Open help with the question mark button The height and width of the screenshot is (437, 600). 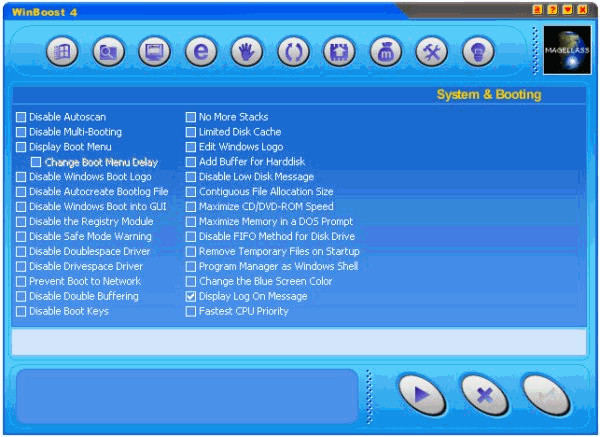[553, 10]
